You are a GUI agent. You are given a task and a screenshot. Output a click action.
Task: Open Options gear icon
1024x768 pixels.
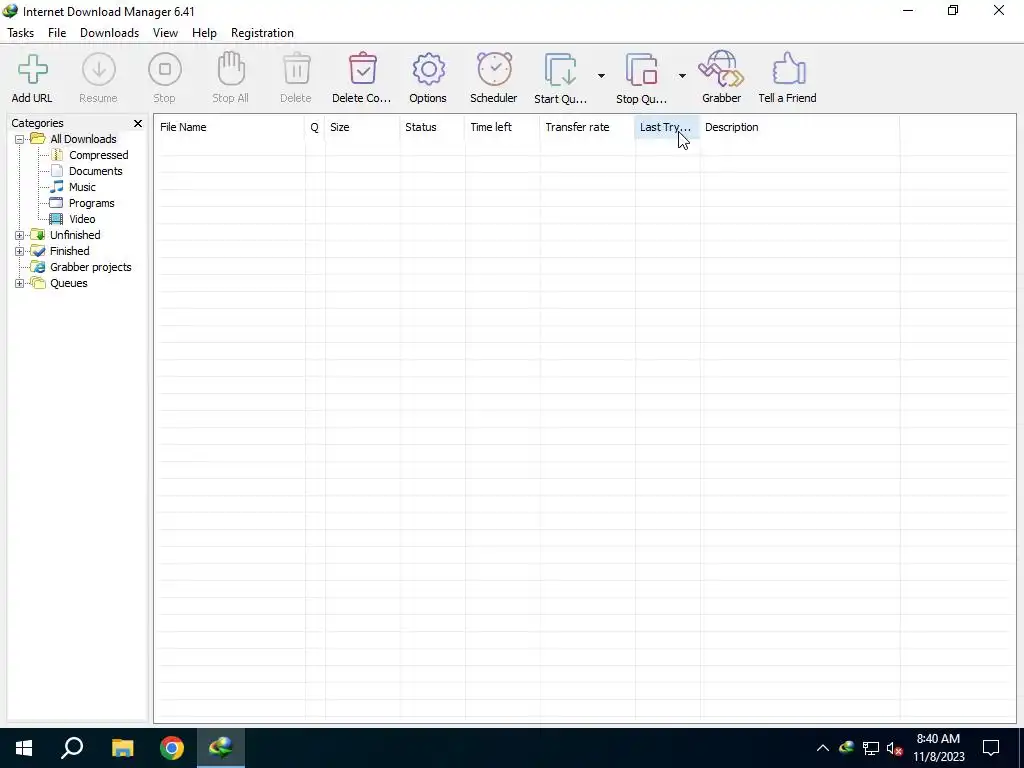[428, 69]
